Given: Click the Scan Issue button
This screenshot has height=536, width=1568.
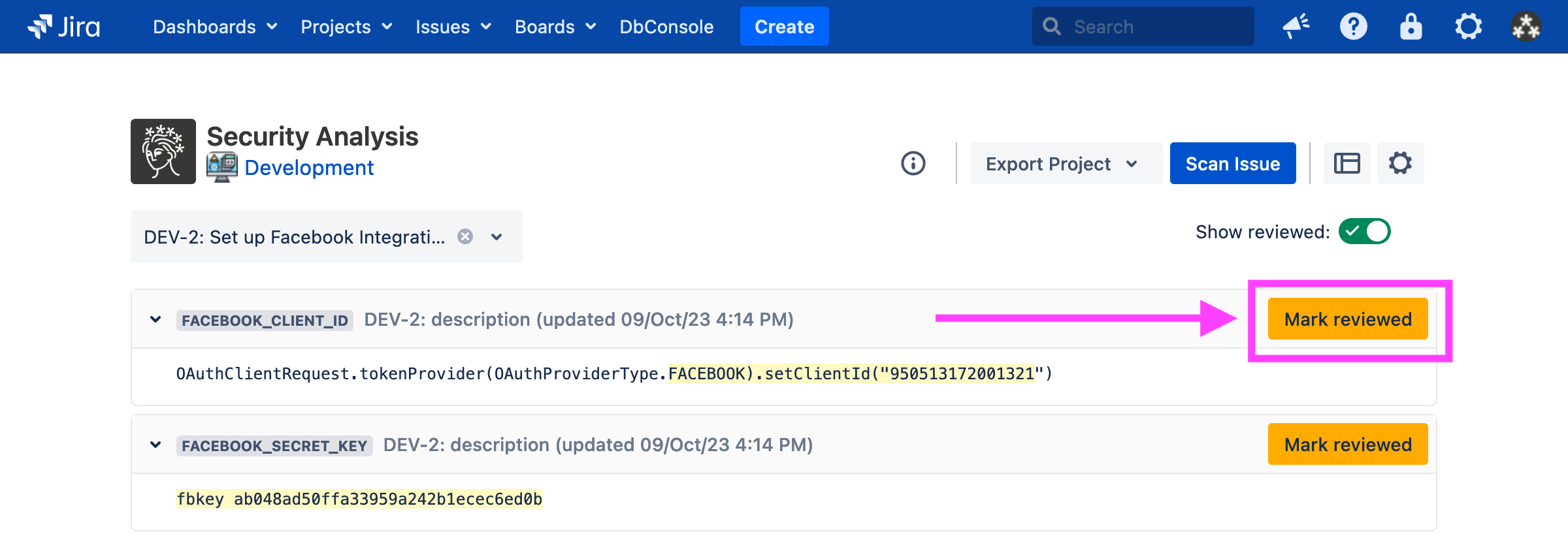Looking at the screenshot, I should tap(1232, 163).
